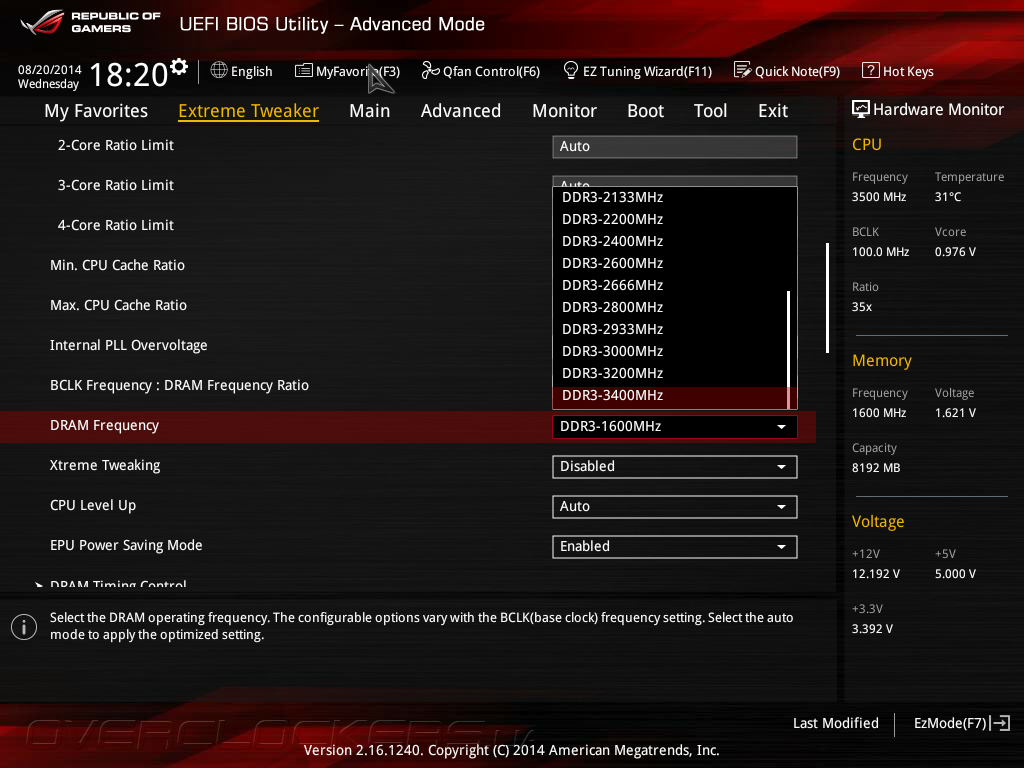Viewport: 1024px width, 768px height.
Task: Open the CPU Level Up Auto dropdown
Action: tap(675, 507)
